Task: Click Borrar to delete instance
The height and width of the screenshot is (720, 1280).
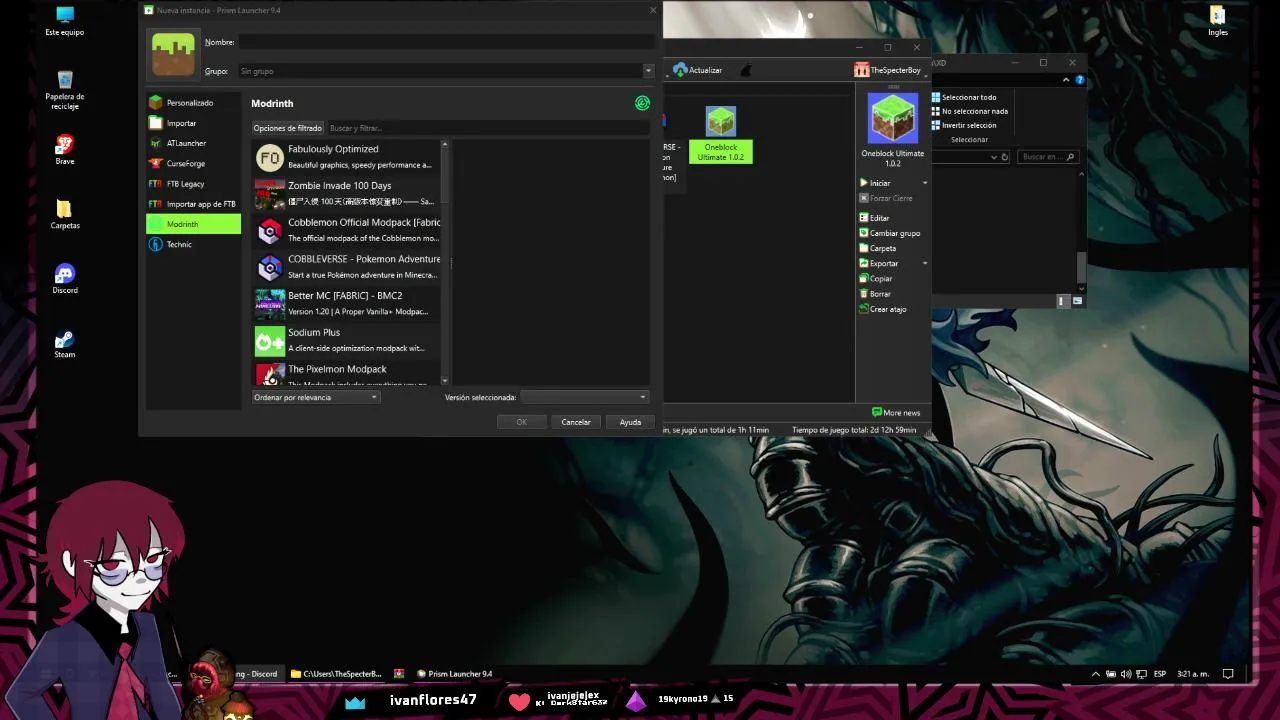Action: 875,294
